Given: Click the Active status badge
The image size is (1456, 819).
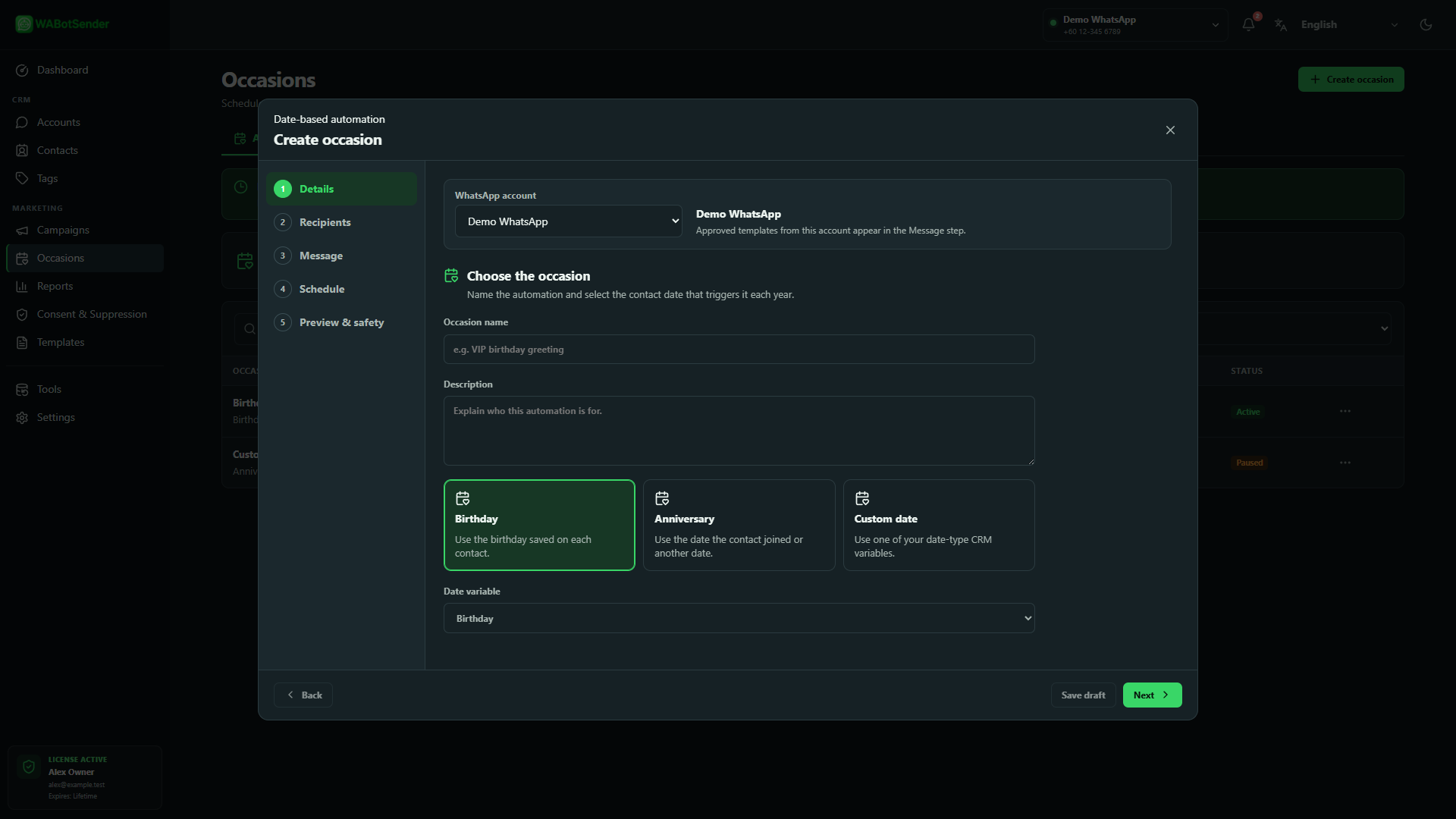Looking at the screenshot, I should pos(1248,412).
